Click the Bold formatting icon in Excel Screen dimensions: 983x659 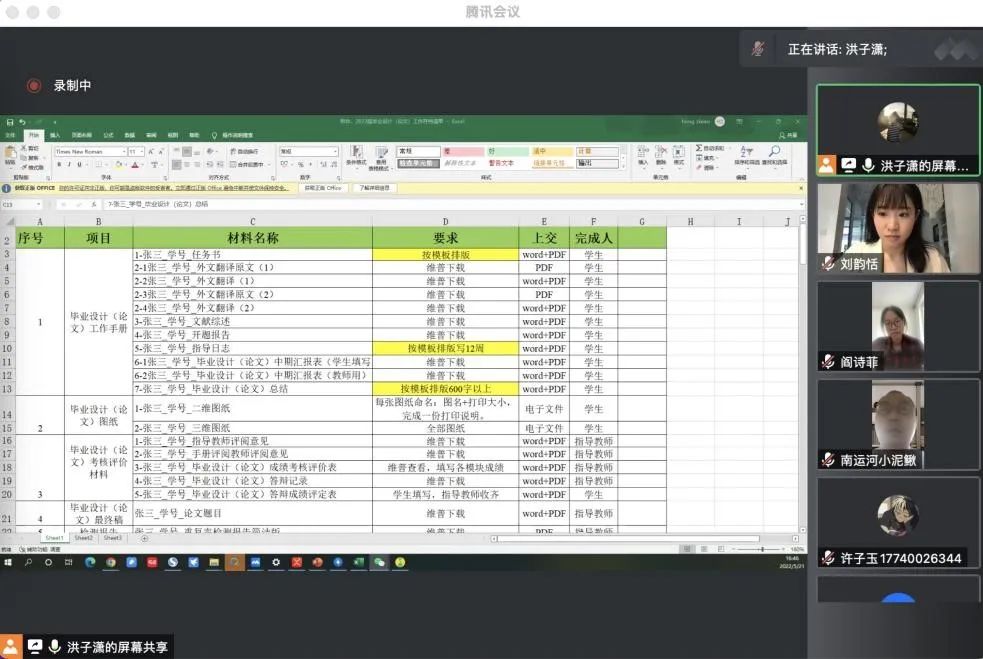[58, 165]
